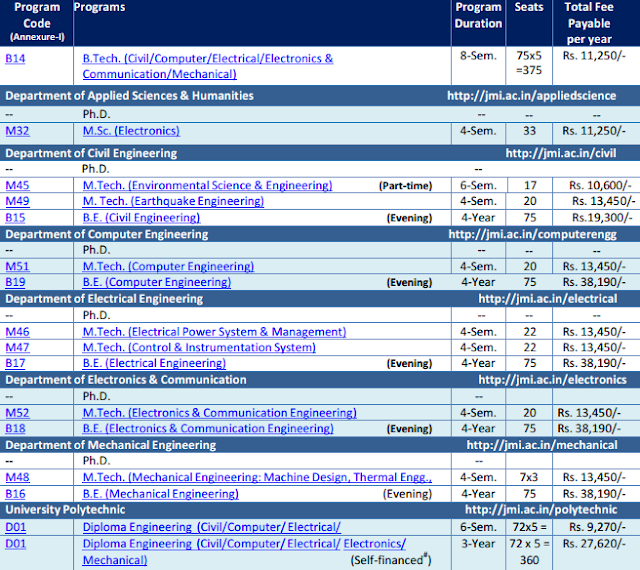Screen dimensions: 640x570
Task: Open M.Tech. (Mechanical Engineering: Machine Design link
Action: [x=257, y=477]
